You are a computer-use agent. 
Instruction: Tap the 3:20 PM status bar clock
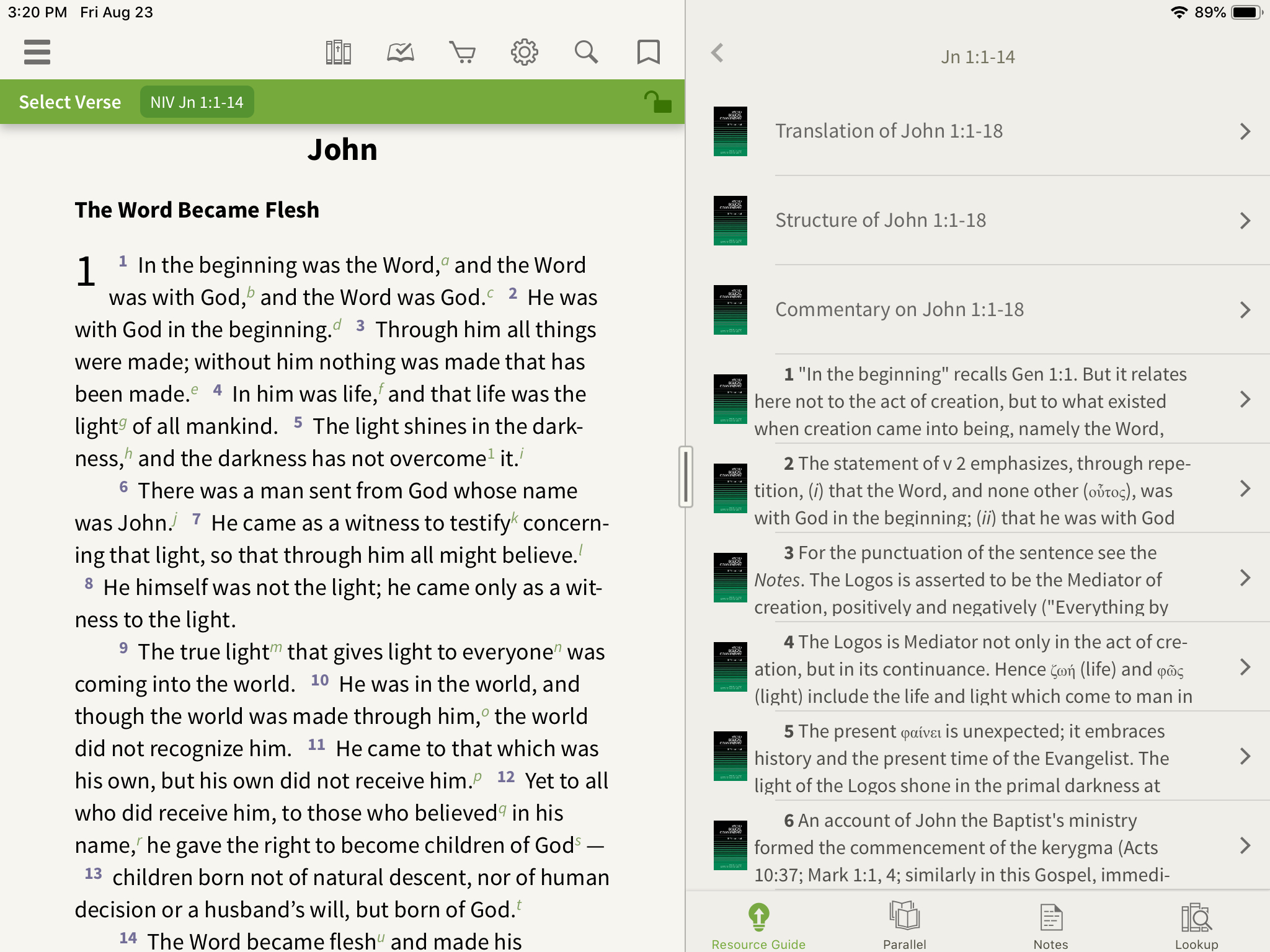point(37,12)
